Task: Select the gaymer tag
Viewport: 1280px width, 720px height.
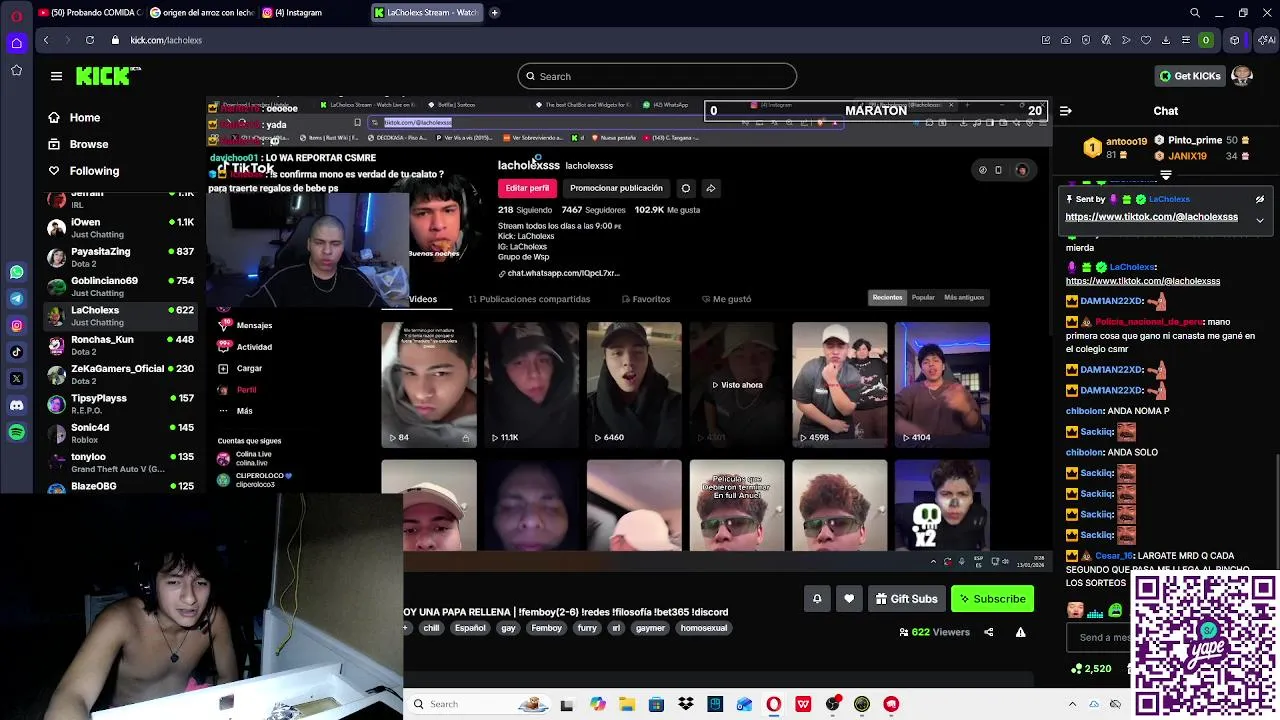Action: (650, 628)
